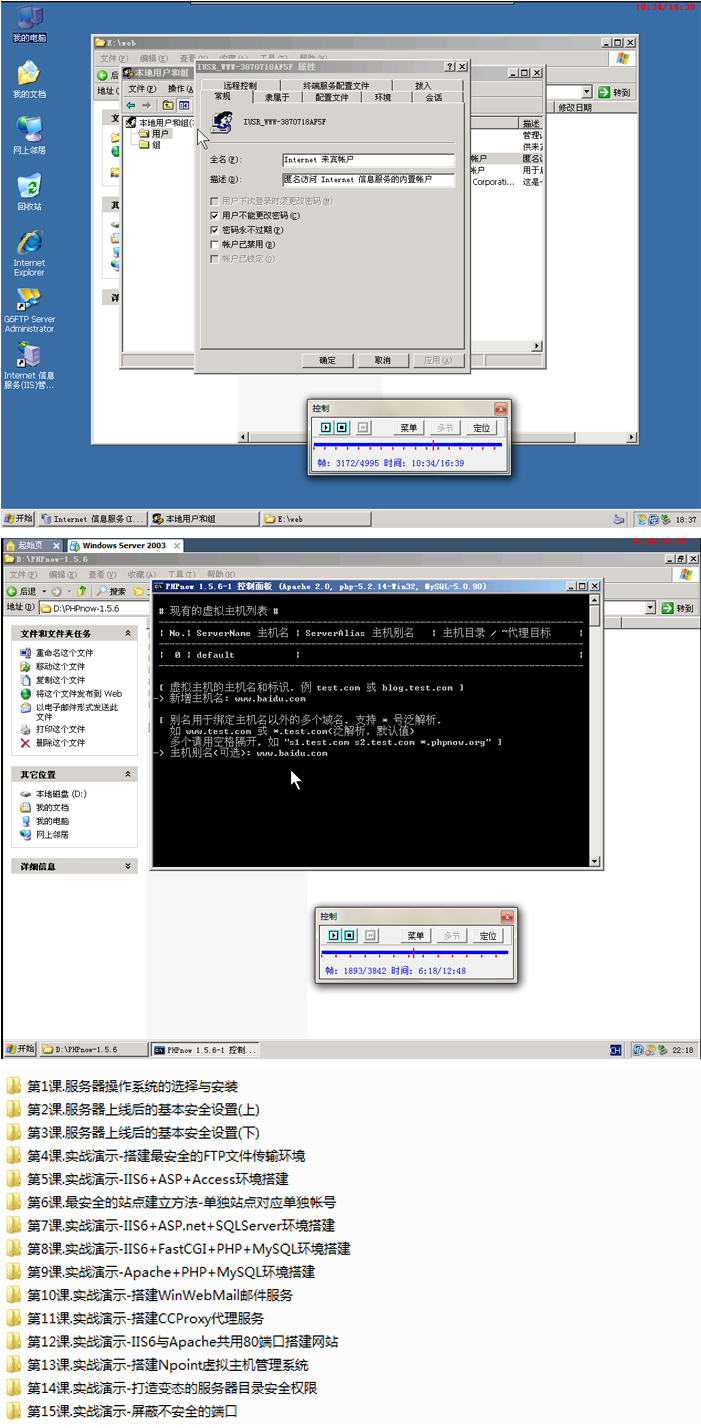Viewport: 701px width, 1428px height.
Task: Select 用户 node in 本地用户和组 tree
Action: (154, 133)
